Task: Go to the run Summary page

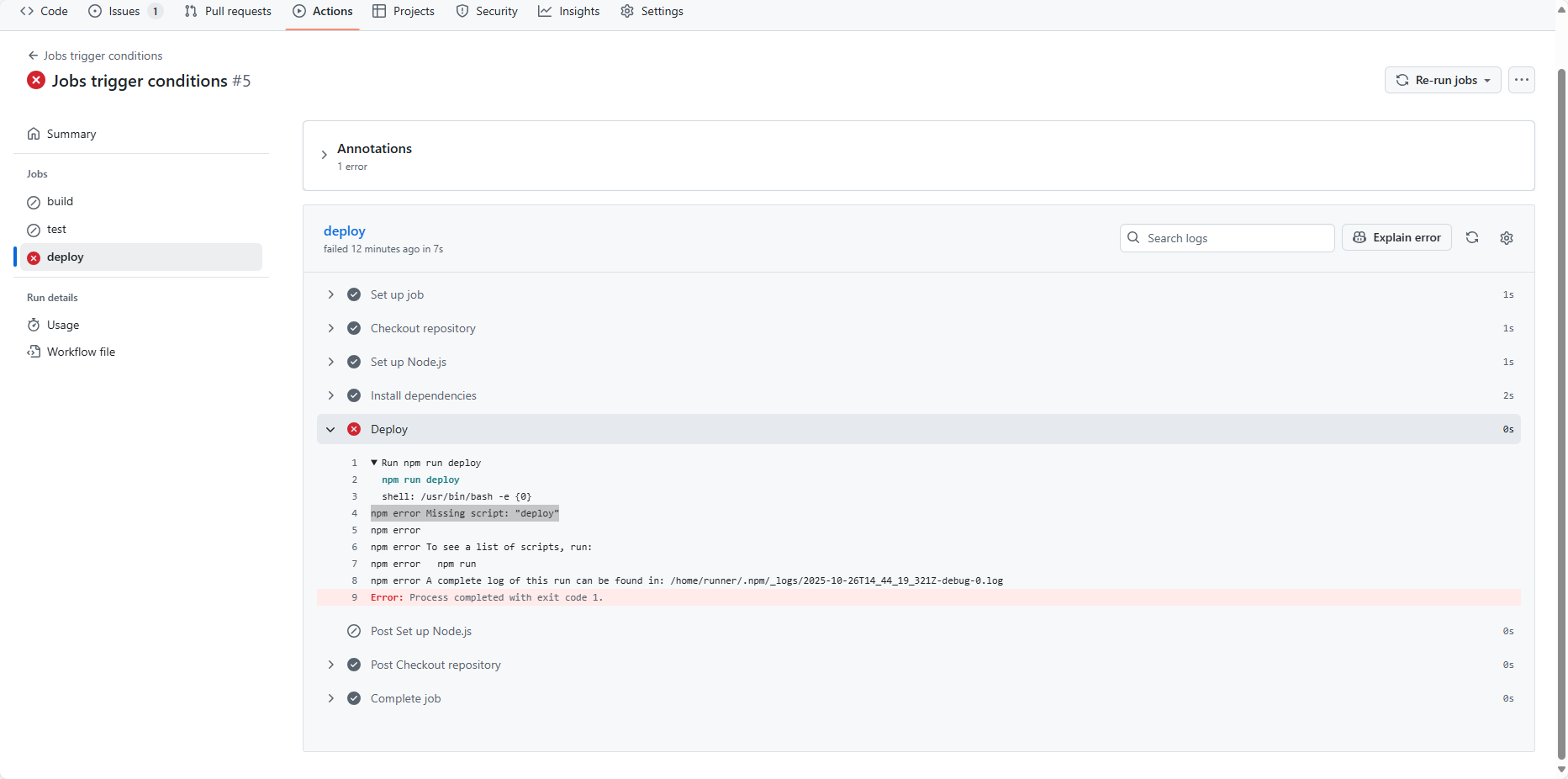Action: coord(71,134)
